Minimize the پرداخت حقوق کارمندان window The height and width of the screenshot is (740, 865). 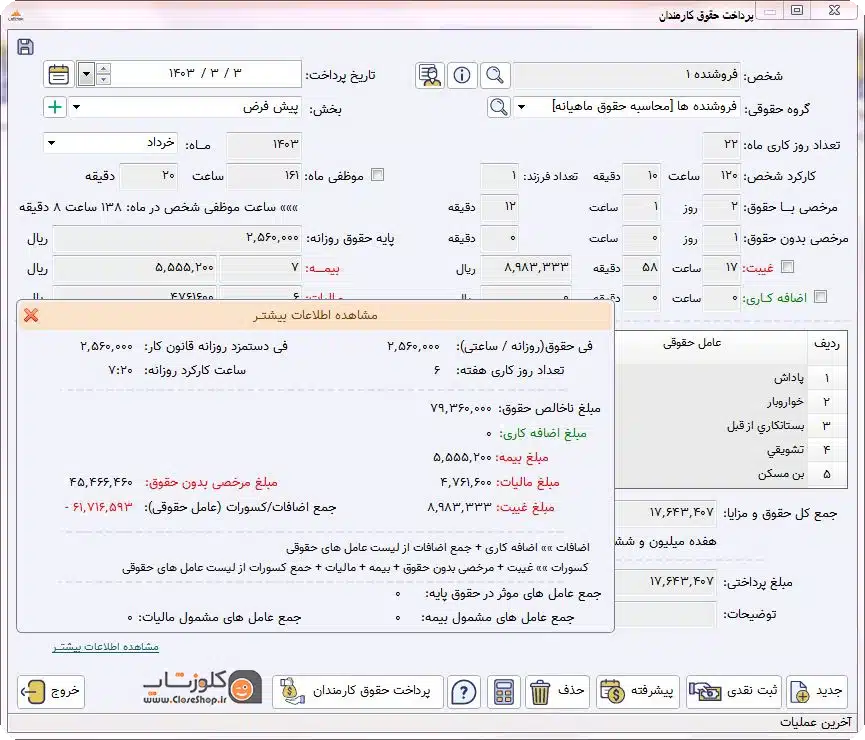coord(770,11)
